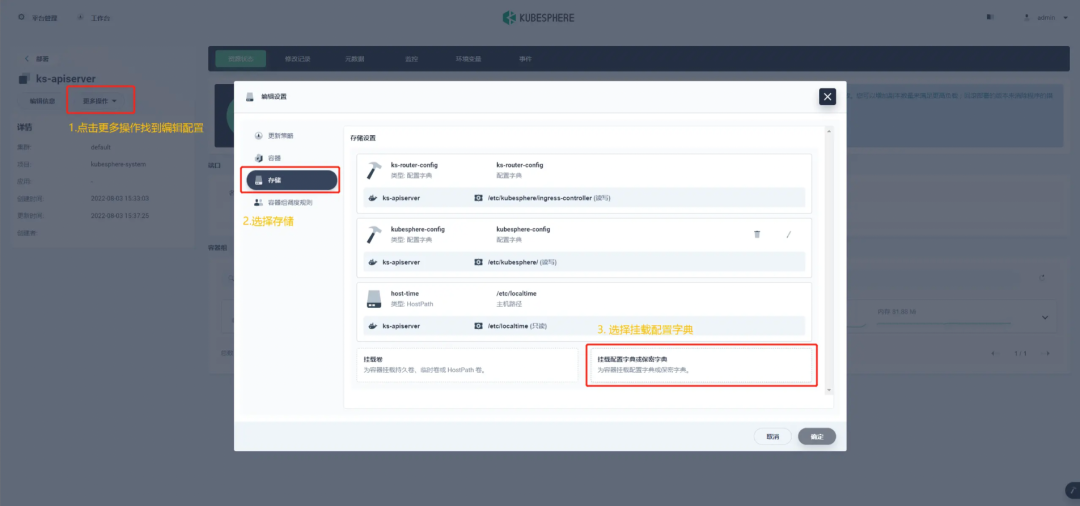This screenshot has height=506, width=1080.
Task: Click 挂载配置字典或保密字典 card
Action: click(701, 365)
